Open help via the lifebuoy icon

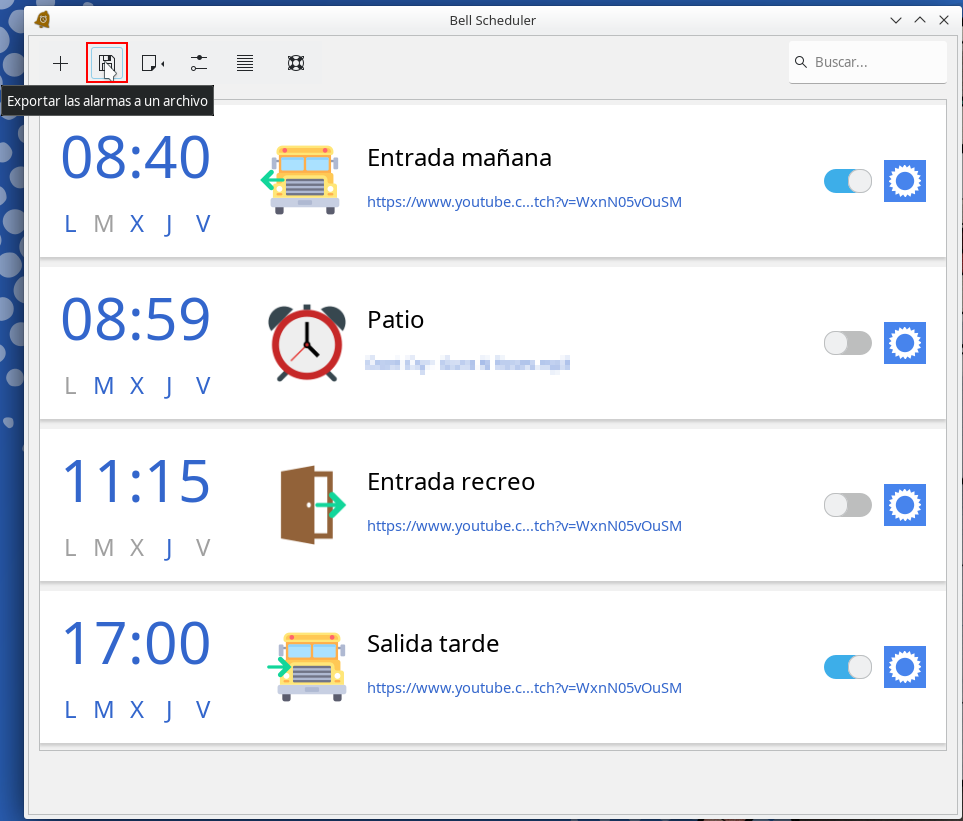pos(295,64)
